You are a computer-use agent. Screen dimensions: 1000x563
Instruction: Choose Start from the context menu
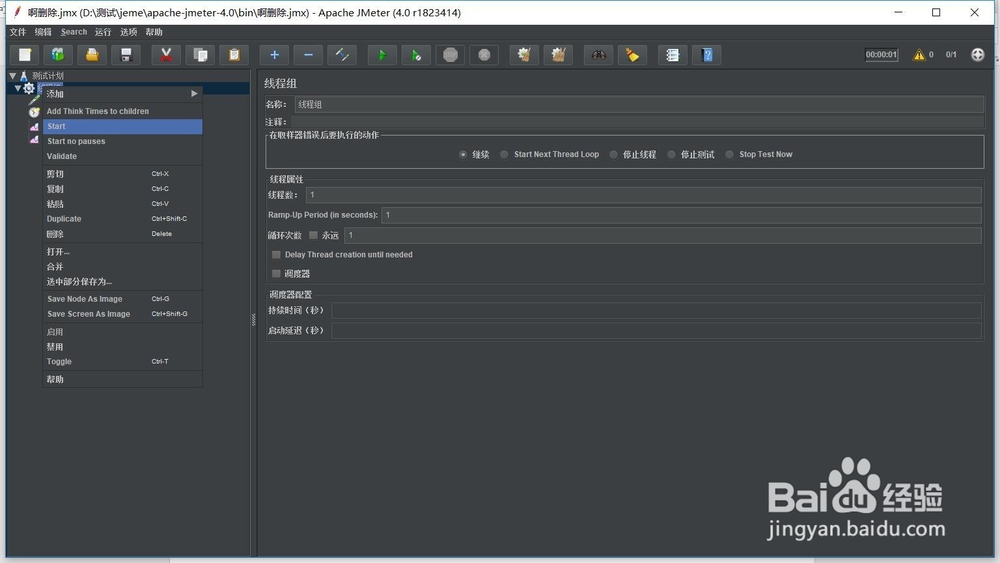click(x=122, y=126)
